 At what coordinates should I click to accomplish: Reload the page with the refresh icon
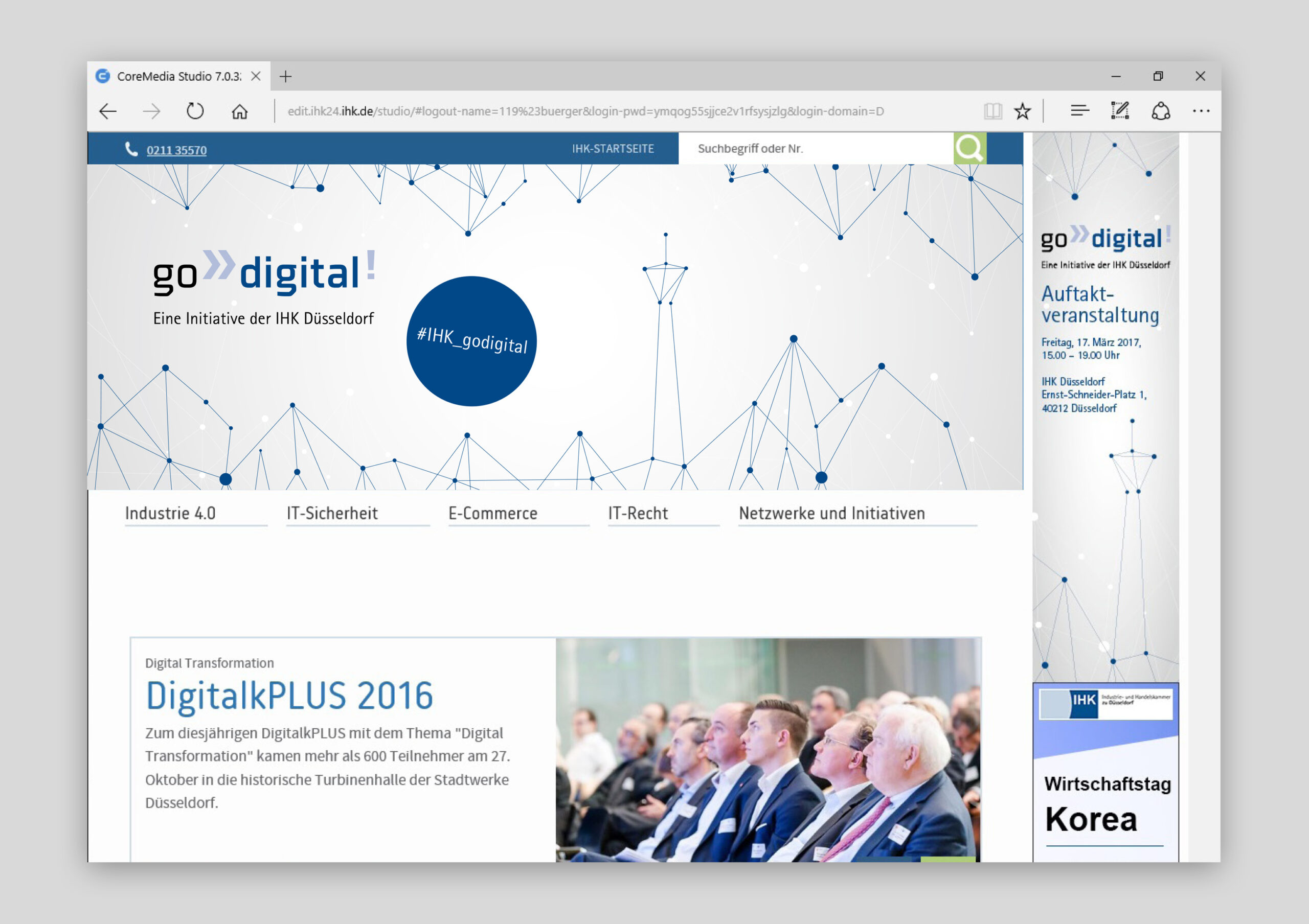pos(195,110)
